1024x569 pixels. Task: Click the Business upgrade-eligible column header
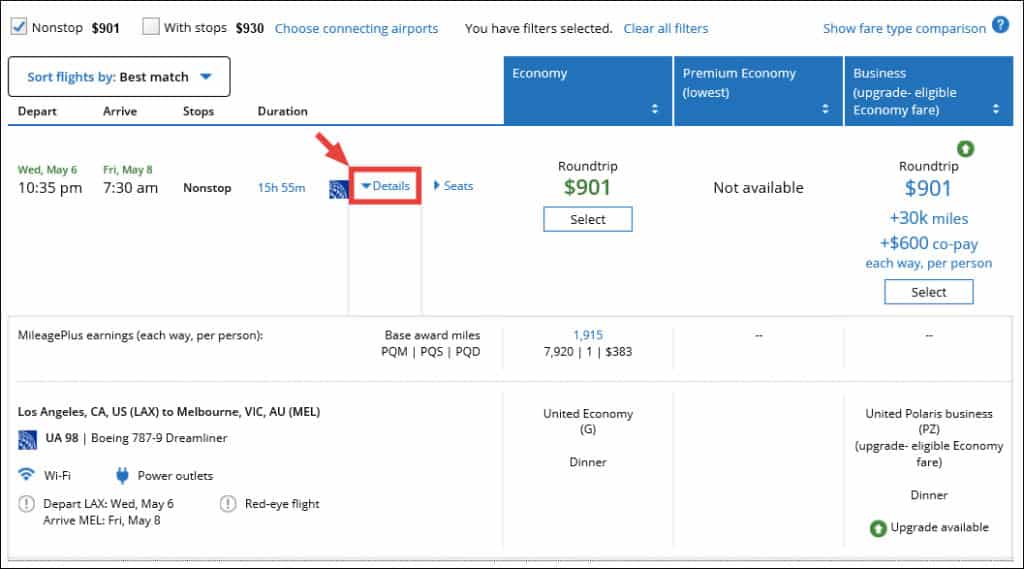[929, 91]
